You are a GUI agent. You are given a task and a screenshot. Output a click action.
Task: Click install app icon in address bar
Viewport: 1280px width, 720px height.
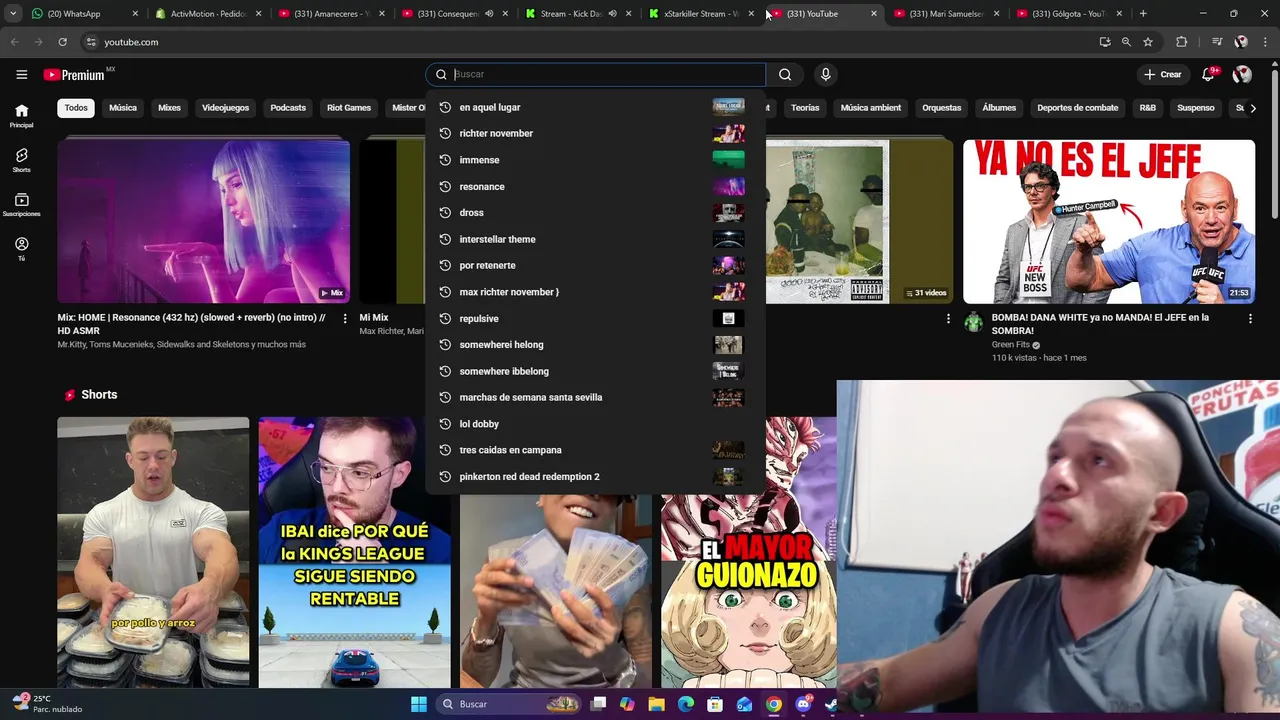coord(1104,42)
